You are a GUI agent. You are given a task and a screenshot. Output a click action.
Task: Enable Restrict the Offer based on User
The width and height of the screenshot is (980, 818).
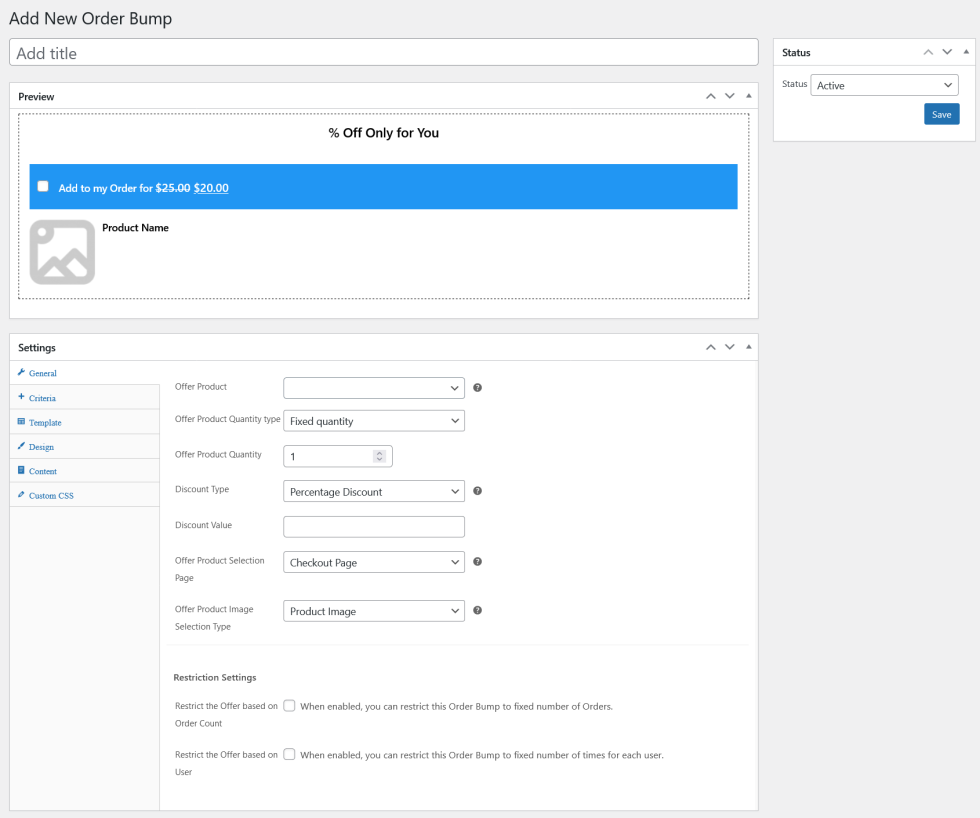pos(289,755)
